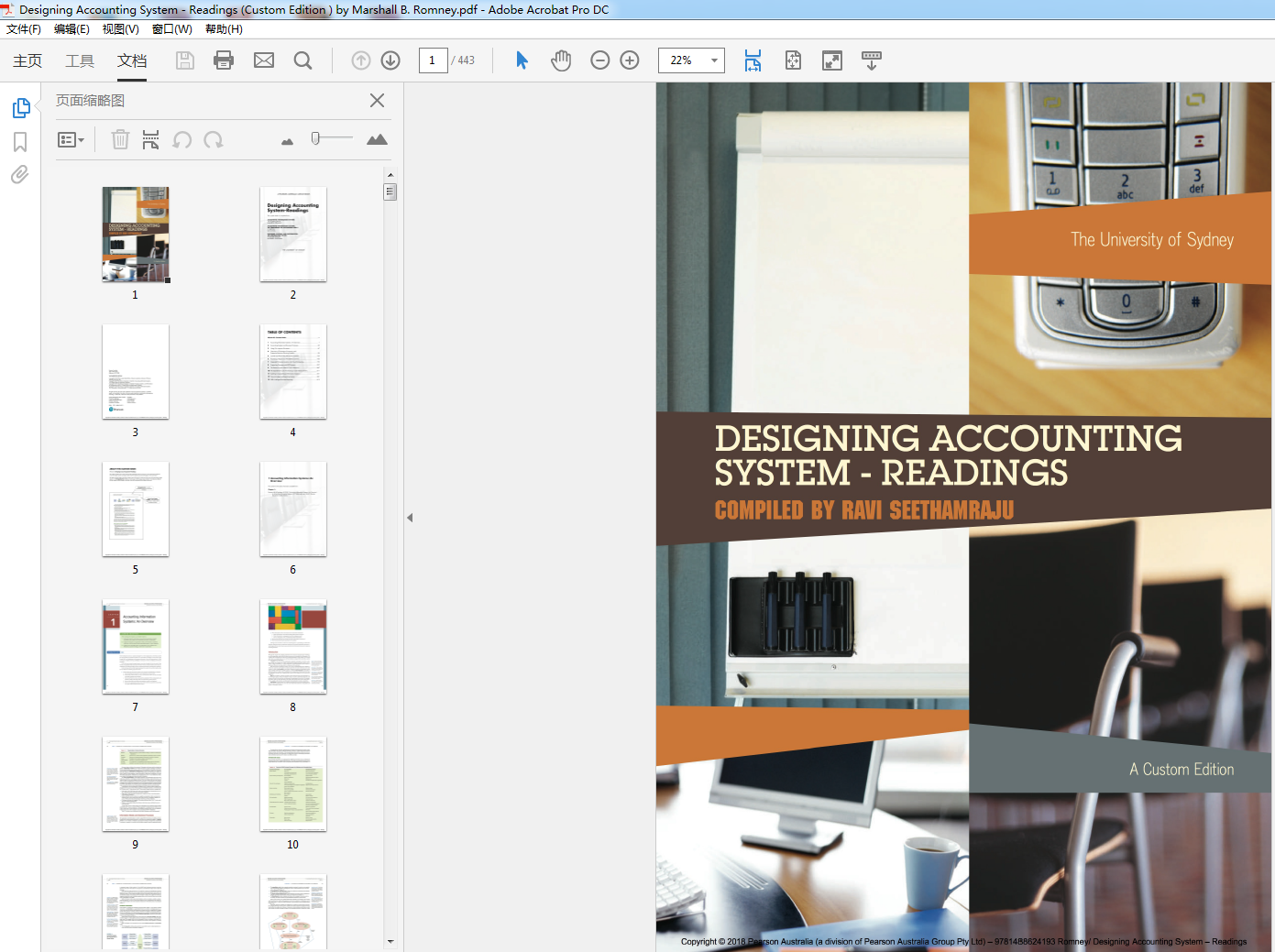Viewport: 1275px width, 952px height.
Task: Select page 10 thumbnail
Action: click(x=293, y=784)
